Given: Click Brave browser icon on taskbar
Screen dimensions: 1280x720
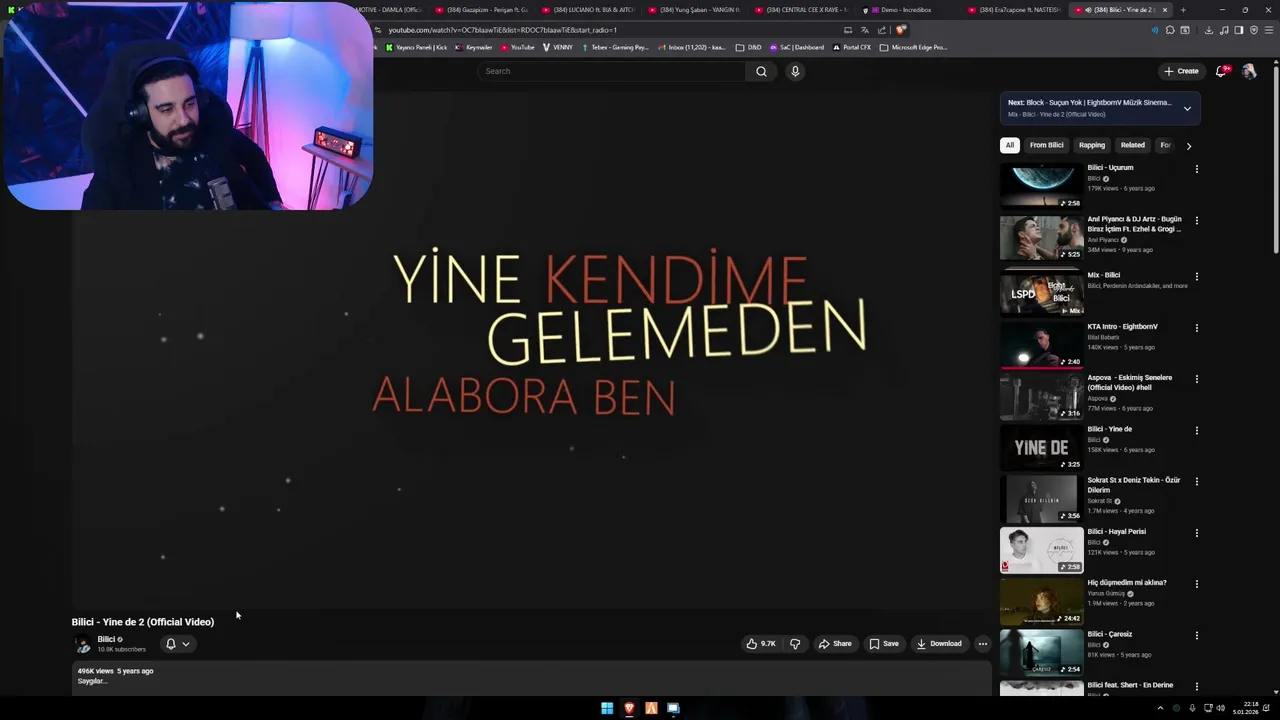Looking at the screenshot, I should tap(629, 708).
